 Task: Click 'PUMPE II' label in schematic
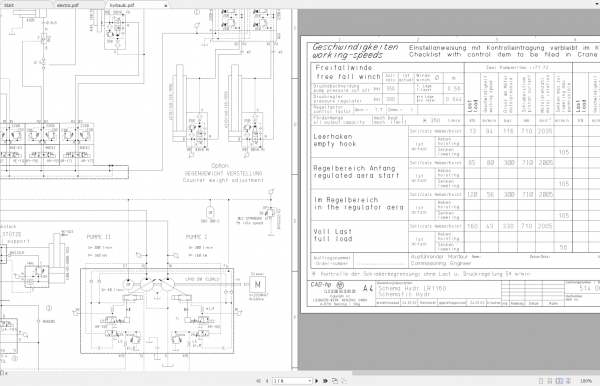99,237
